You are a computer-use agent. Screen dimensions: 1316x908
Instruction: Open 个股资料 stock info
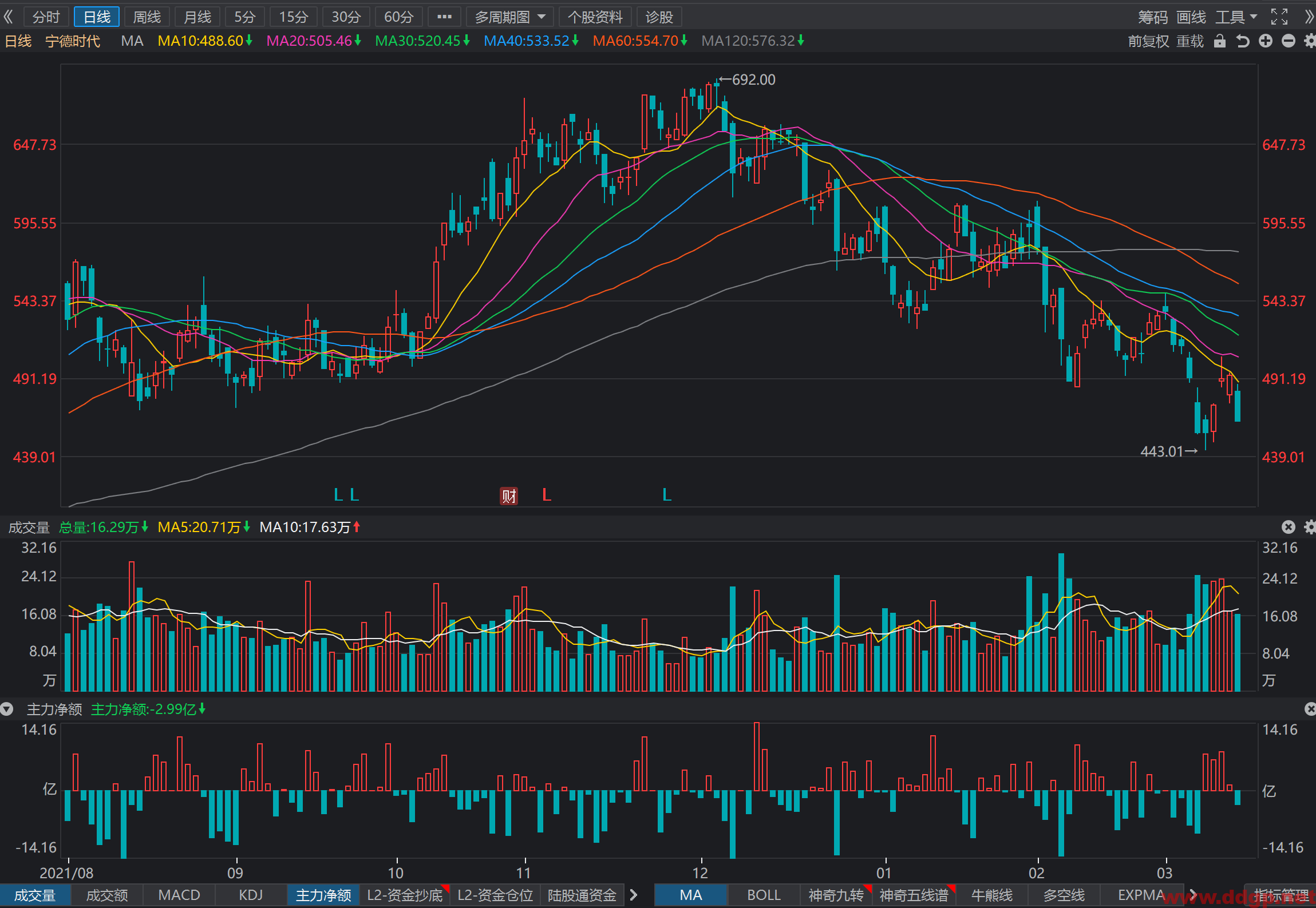(595, 17)
